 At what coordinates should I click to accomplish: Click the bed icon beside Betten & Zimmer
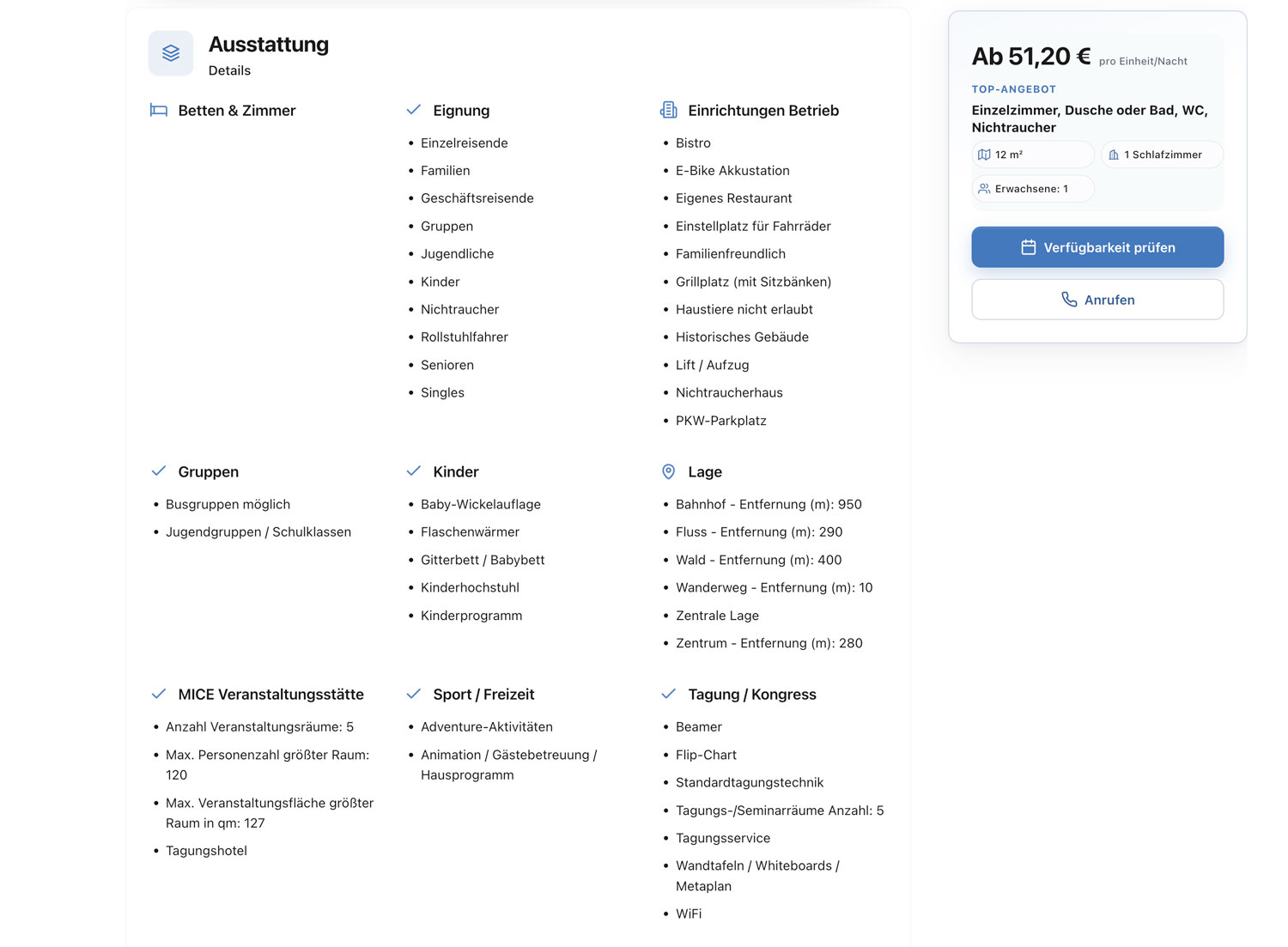coord(159,110)
